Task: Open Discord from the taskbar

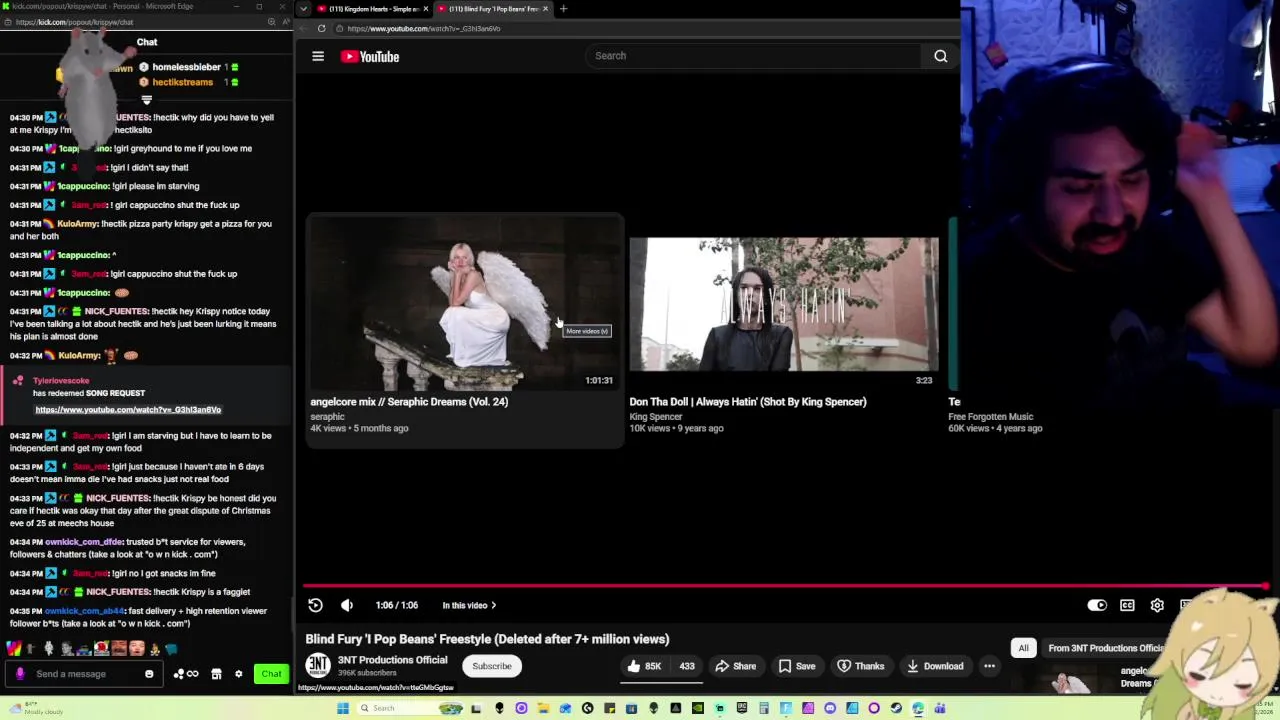Action: (x=830, y=708)
